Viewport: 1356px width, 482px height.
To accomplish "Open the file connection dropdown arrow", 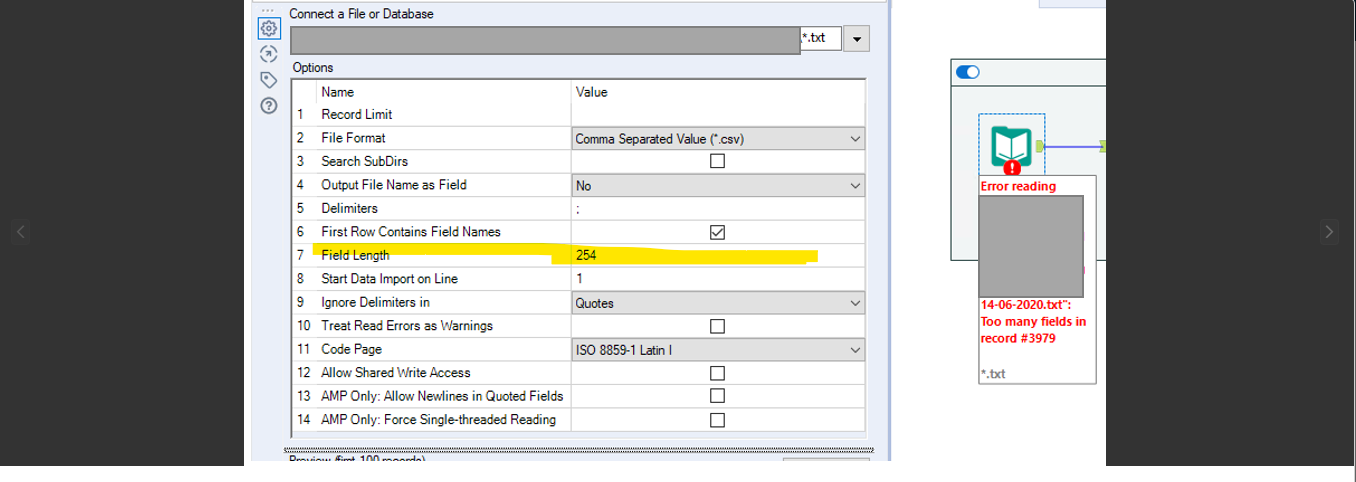I will 857,39.
